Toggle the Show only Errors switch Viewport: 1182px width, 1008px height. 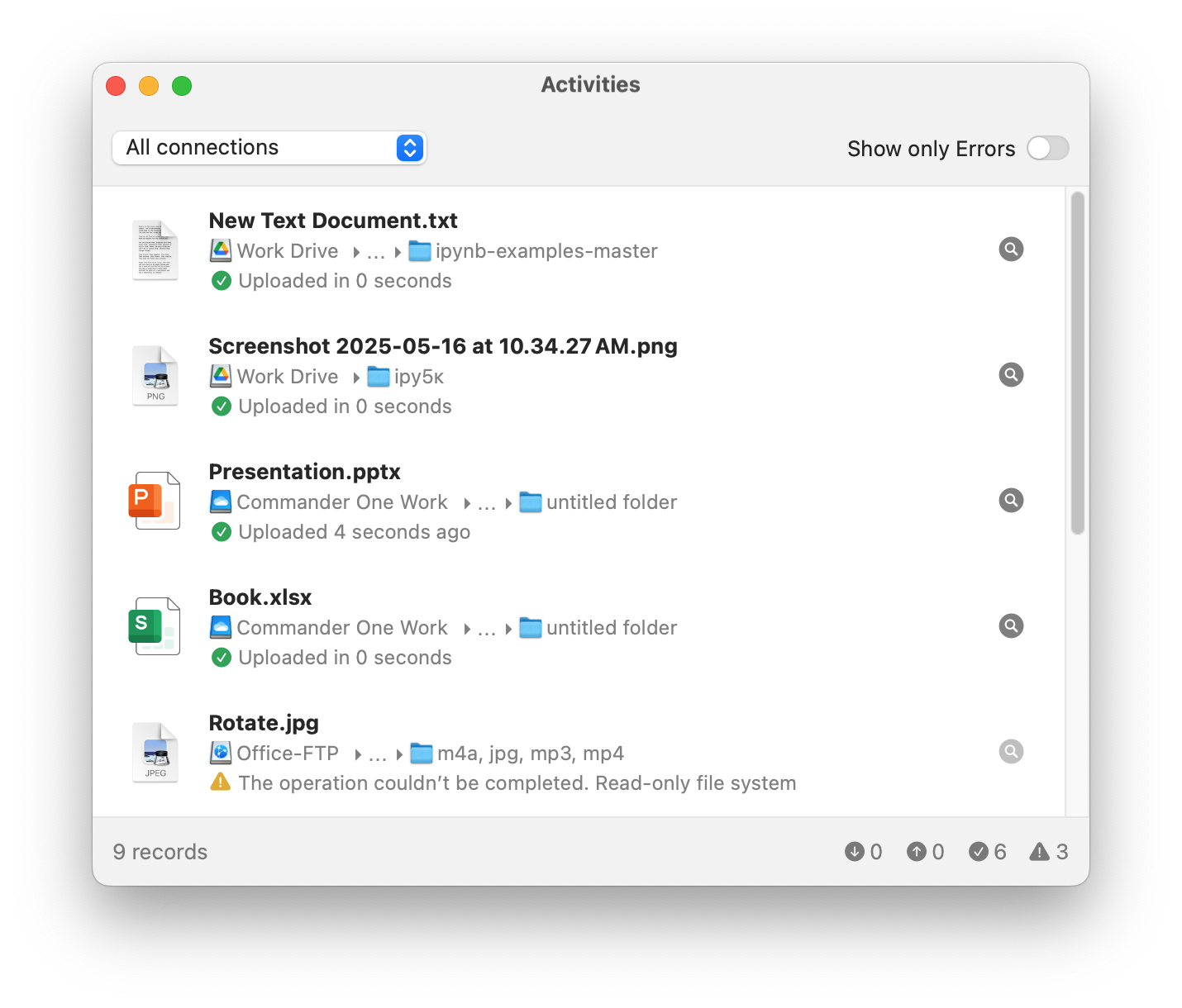pyautogui.click(x=1048, y=148)
